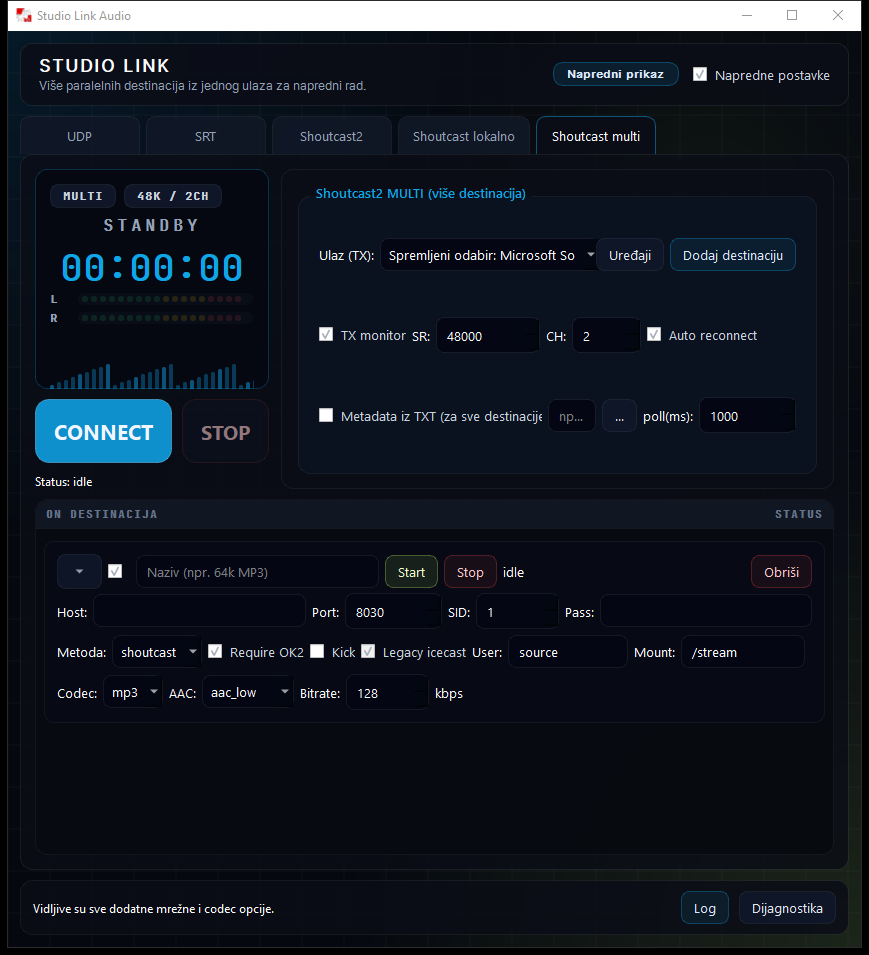Toggle the destination enabled checkbox beside Naziv

pos(114,571)
